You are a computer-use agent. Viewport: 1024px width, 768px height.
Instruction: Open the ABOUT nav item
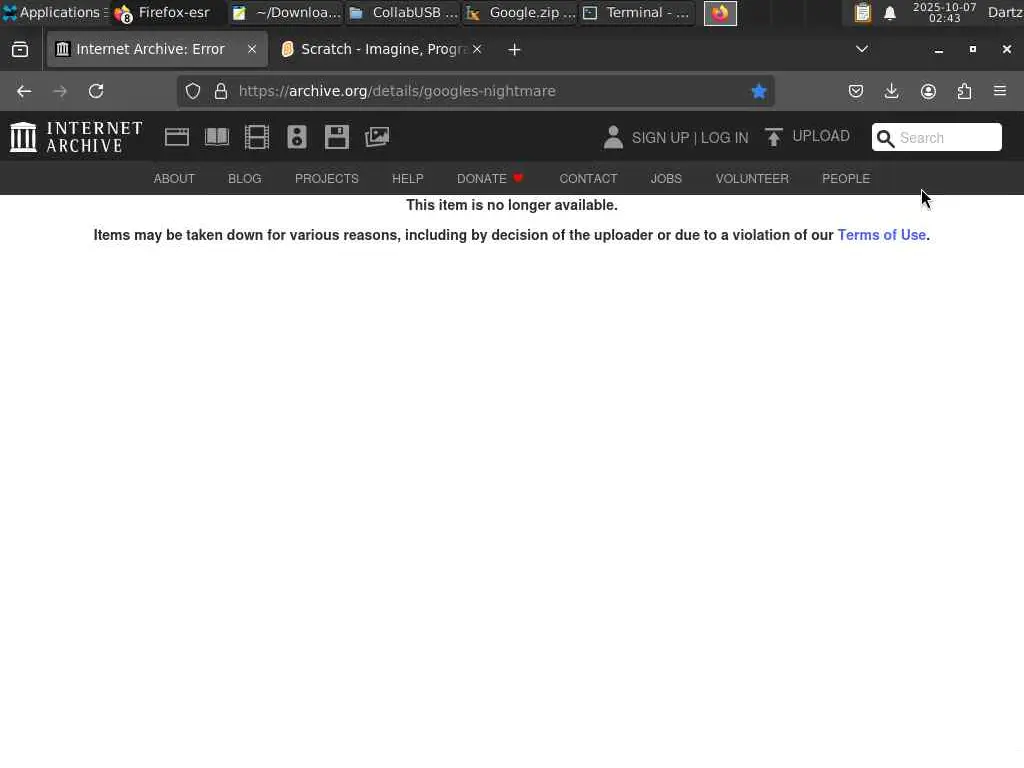[x=174, y=179]
